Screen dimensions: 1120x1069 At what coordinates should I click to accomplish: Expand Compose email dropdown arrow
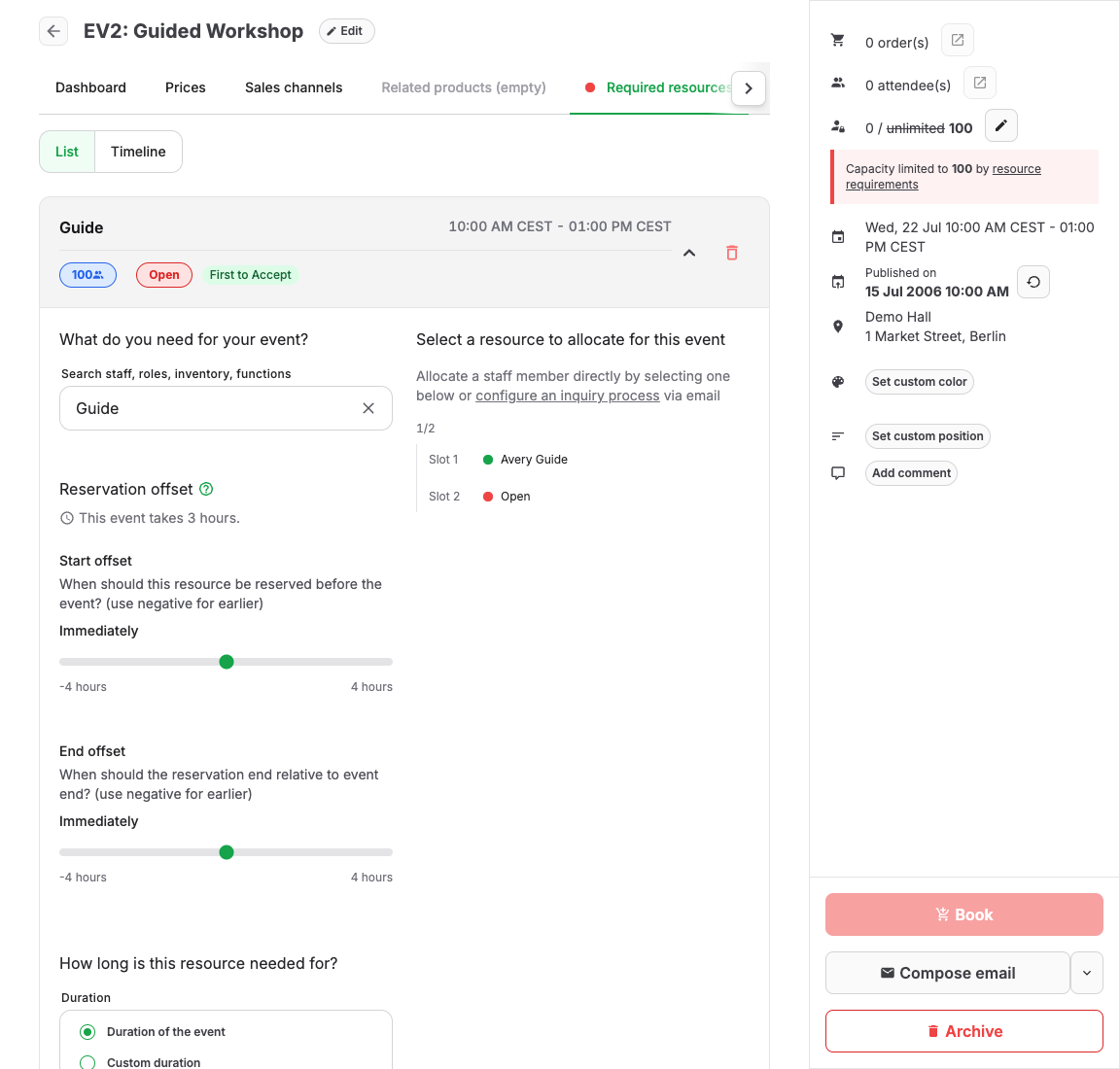pos(1087,974)
